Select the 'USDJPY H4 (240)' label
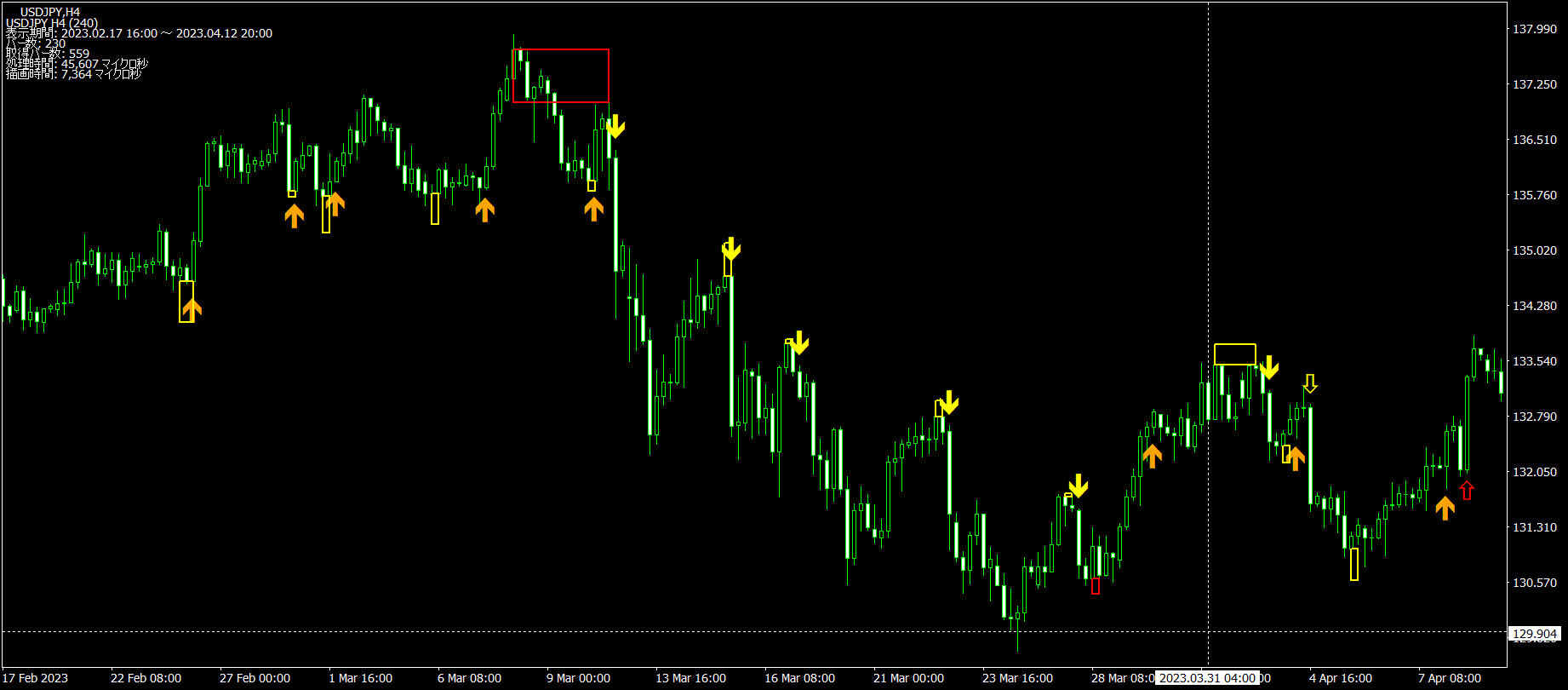 pyautogui.click(x=52, y=23)
